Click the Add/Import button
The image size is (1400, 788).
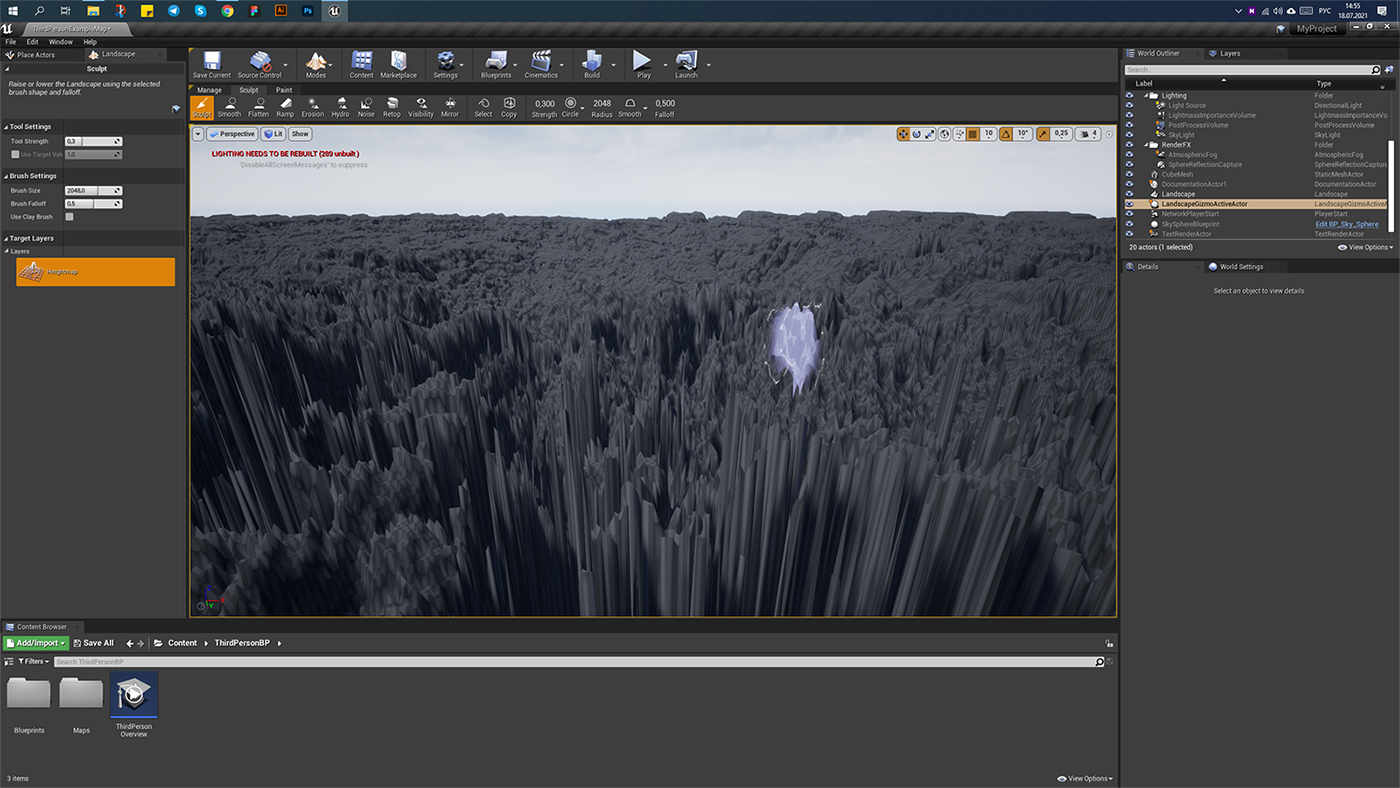[36, 643]
